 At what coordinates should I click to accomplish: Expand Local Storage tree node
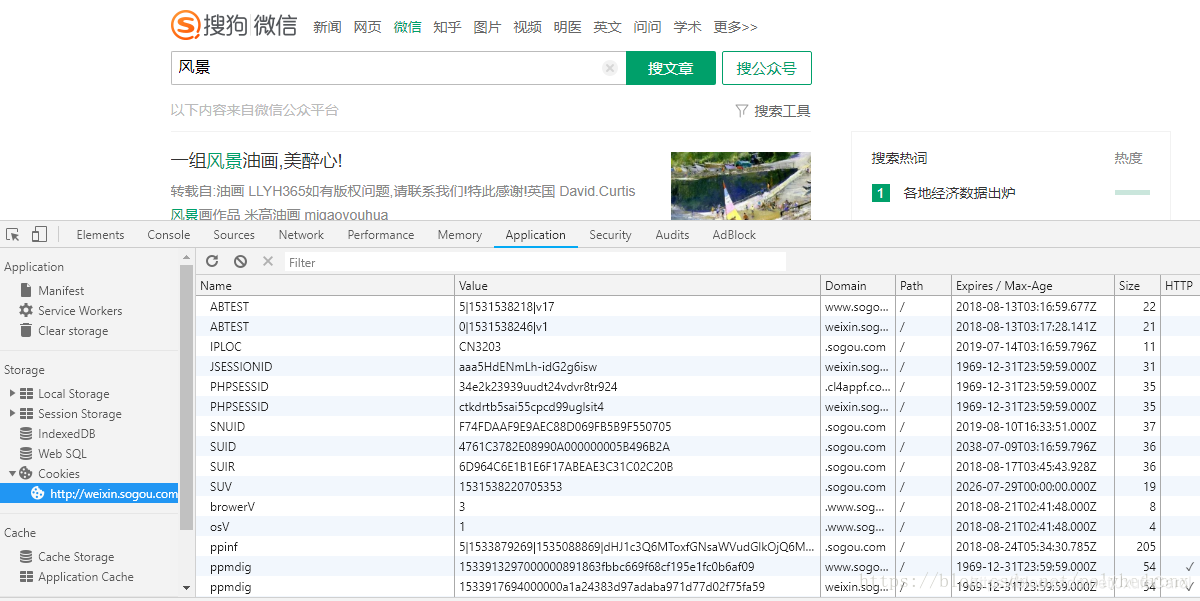coord(12,394)
